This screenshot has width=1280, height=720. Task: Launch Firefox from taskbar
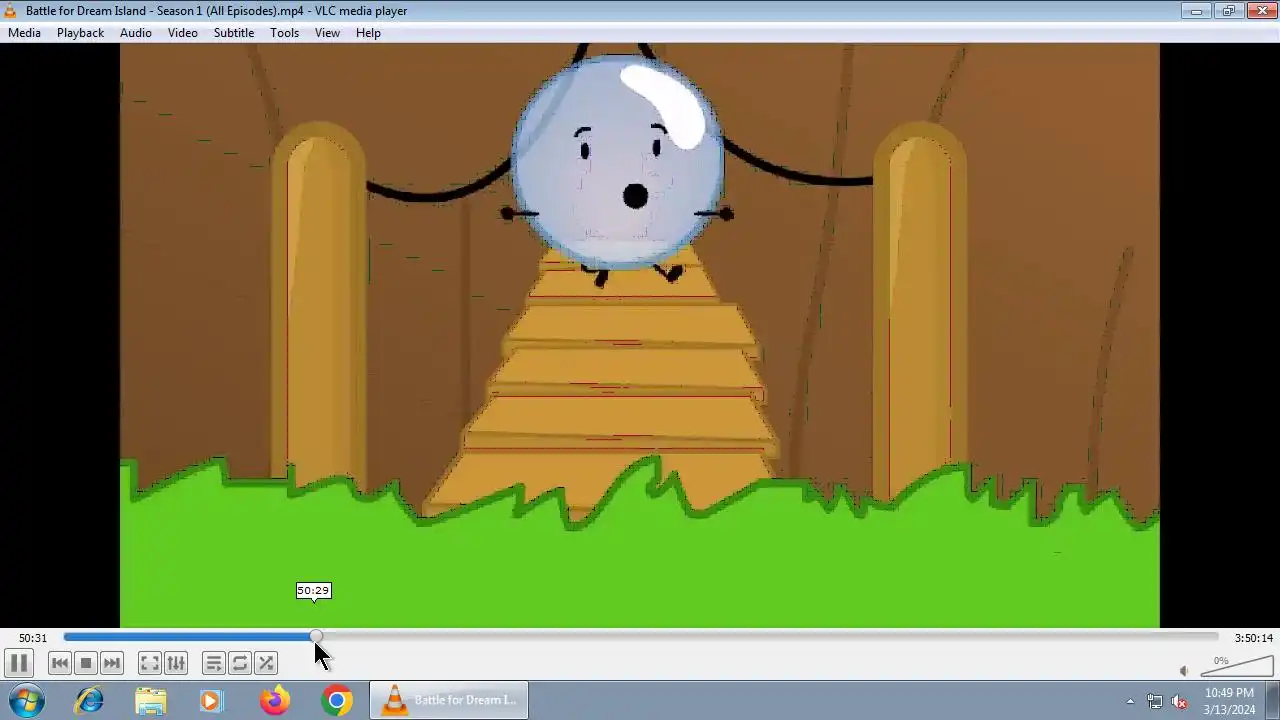[x=274, y=700]
